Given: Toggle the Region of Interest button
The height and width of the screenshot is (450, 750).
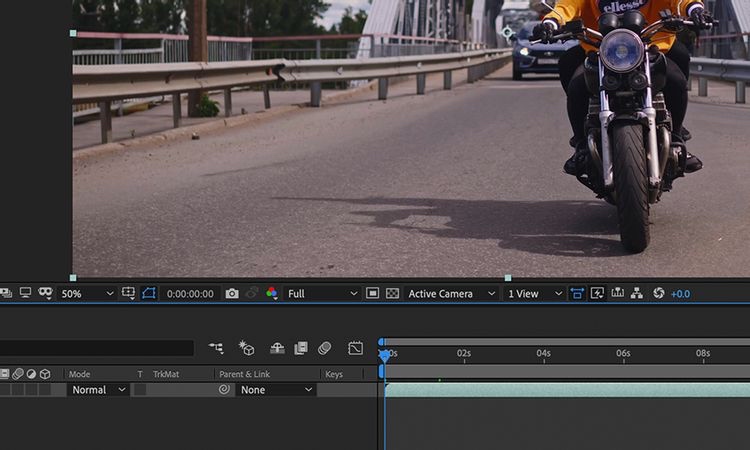Looking at the screenshot, I should pyautogui.click(x=372, y=294).
